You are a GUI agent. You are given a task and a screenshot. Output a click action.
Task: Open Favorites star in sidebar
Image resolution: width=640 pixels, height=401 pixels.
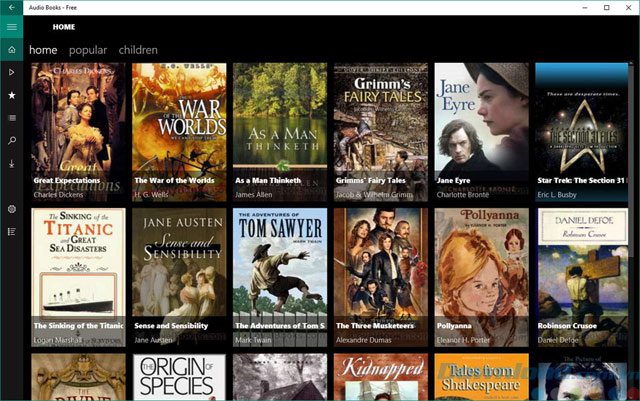(11, 95)
